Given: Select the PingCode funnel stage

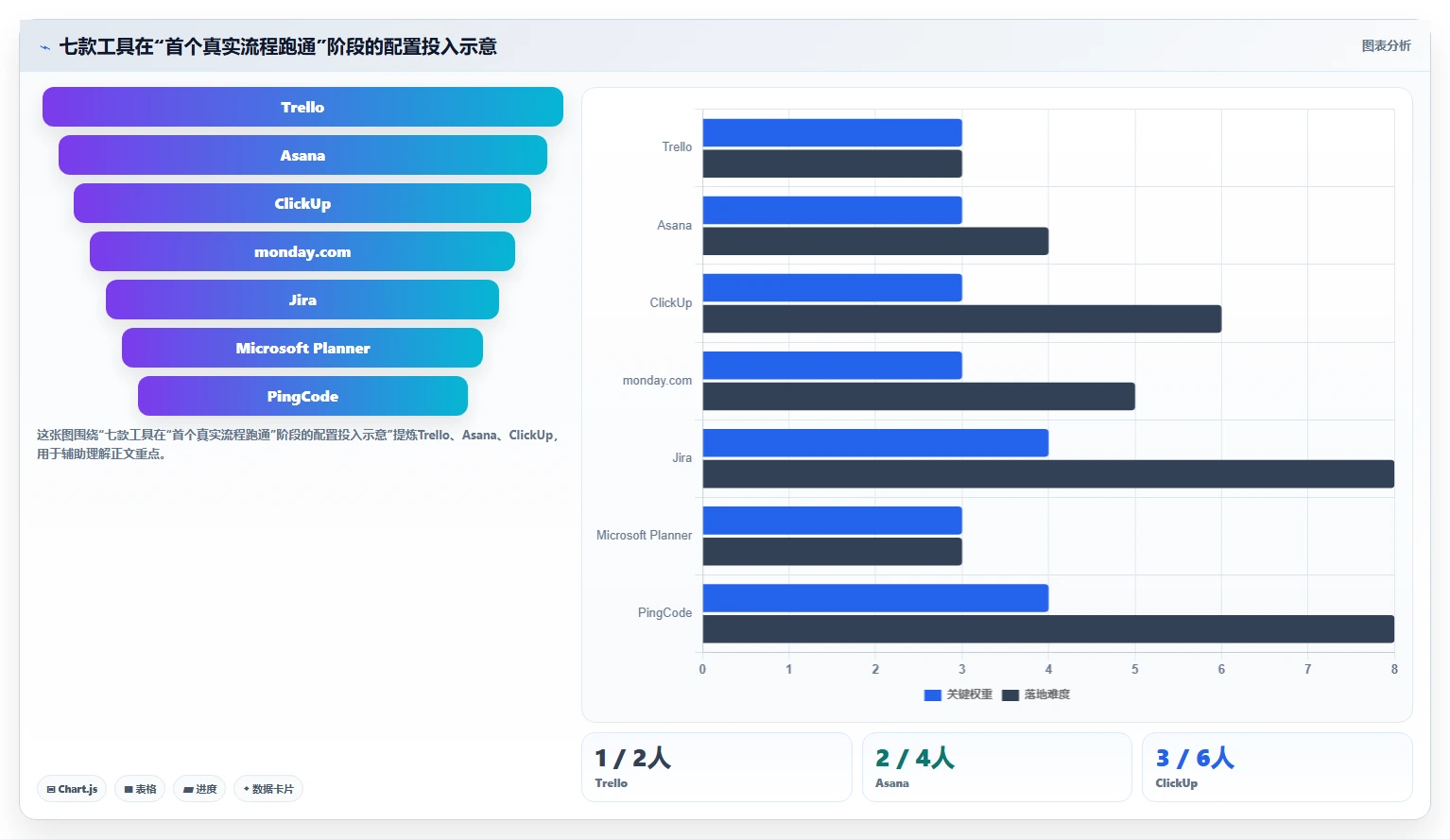Looking at the screenshot, I should coord(302,396).
